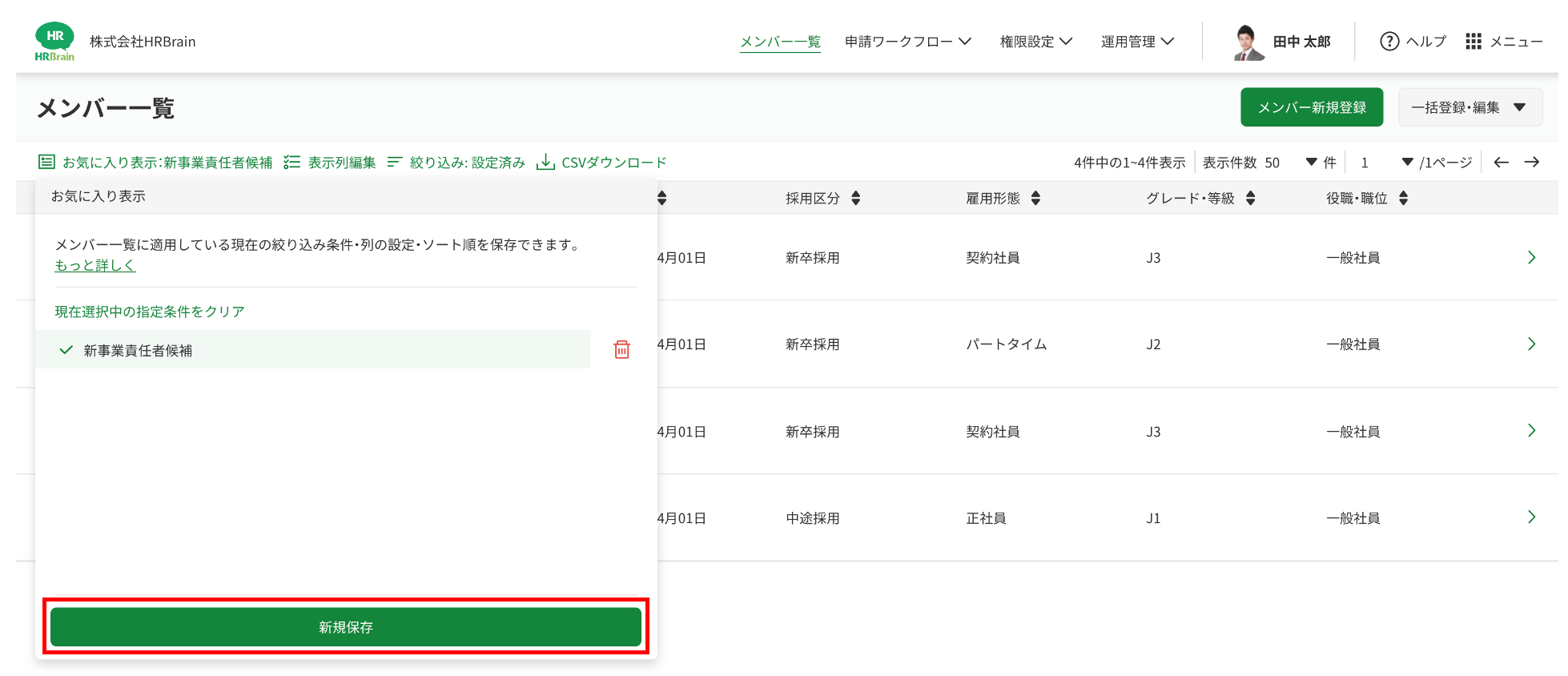
Task: Click 正社員 cell
Action: [x=986, y=518]
